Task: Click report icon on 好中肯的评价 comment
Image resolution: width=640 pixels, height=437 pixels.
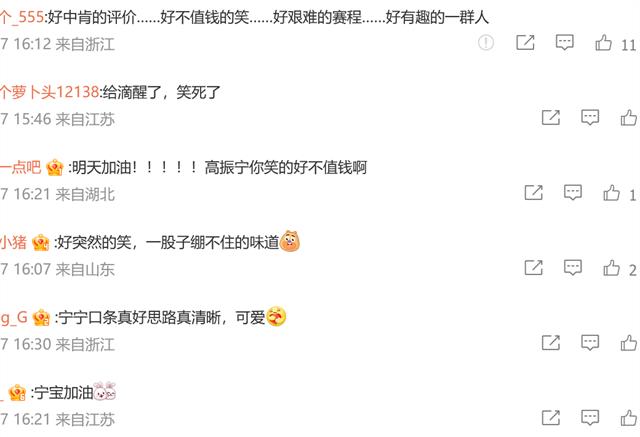Action: 486,42
